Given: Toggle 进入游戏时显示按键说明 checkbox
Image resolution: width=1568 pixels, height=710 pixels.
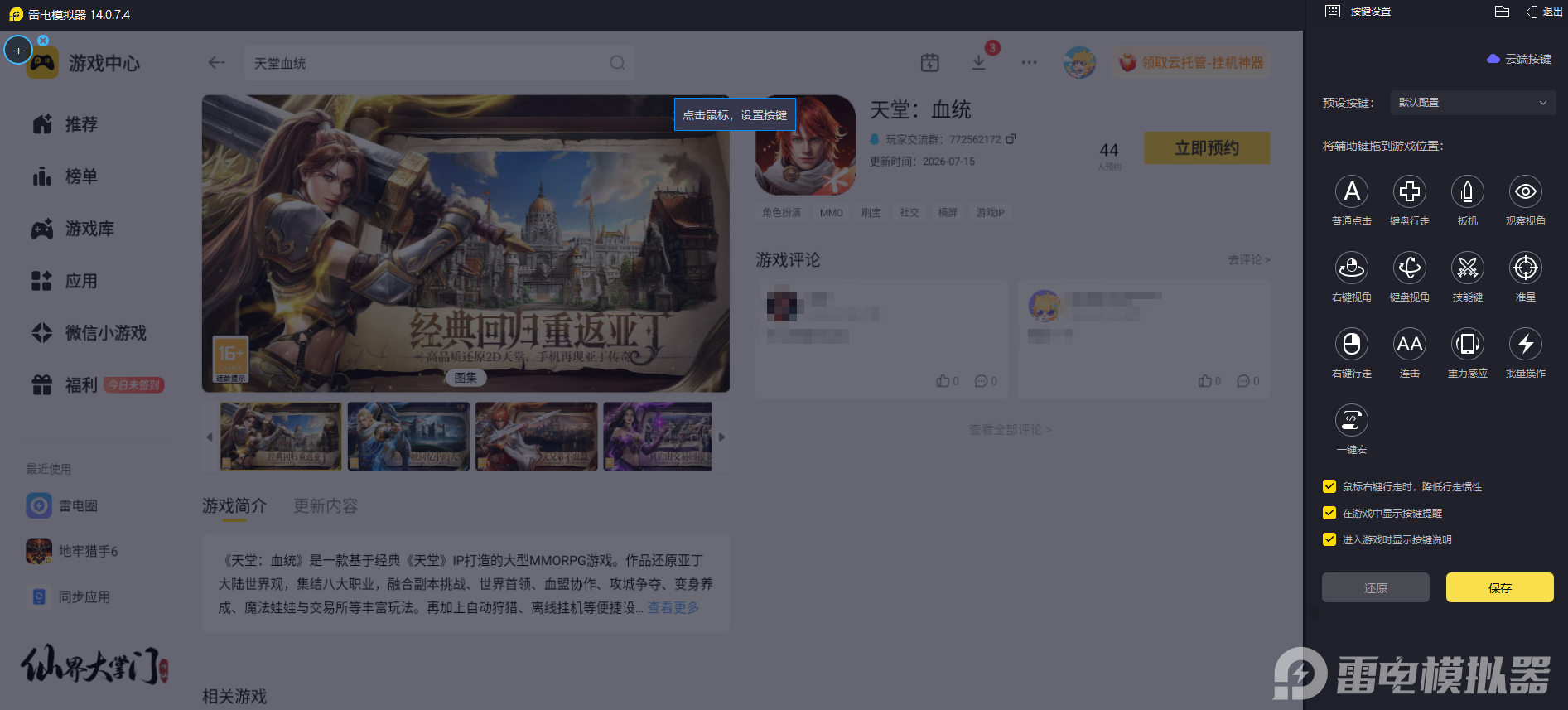Looking at the screenshot, I should point(1329,539).
